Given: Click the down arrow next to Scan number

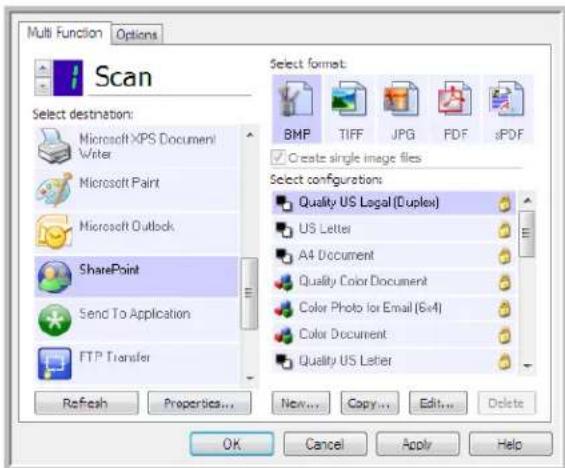Looking at the screenshot, I should tap(43, 86).
